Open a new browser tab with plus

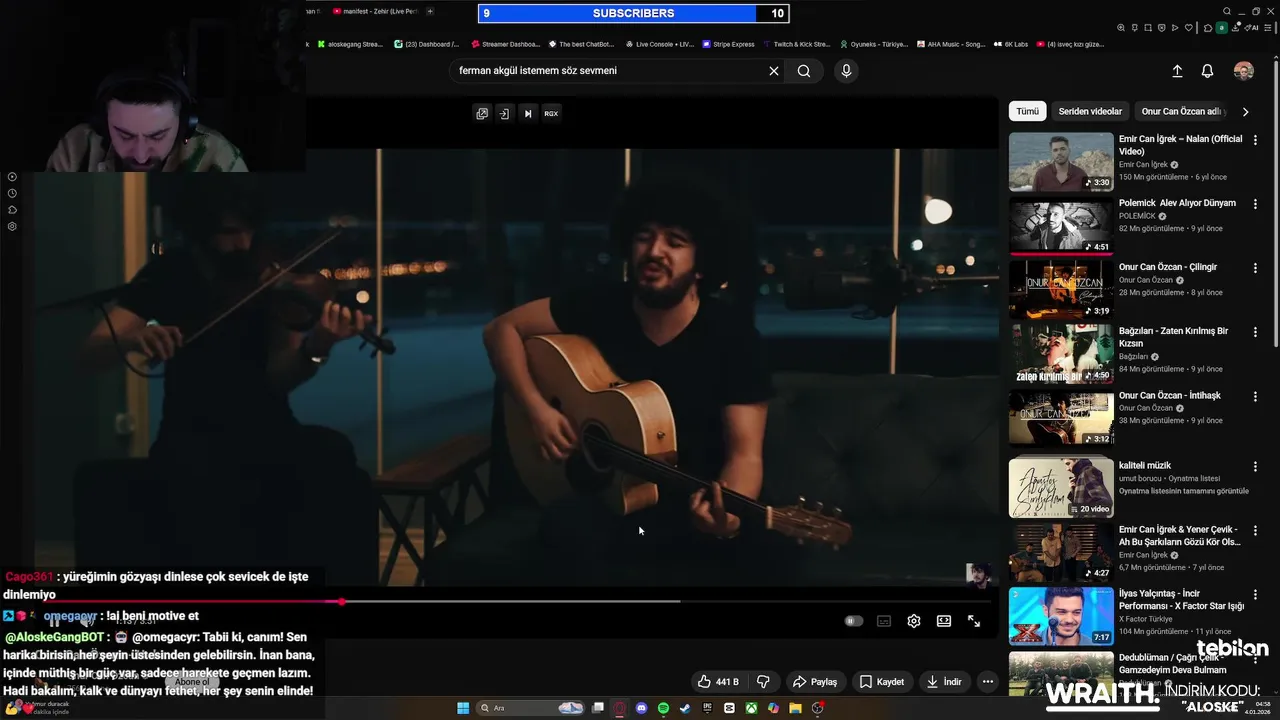430,11
